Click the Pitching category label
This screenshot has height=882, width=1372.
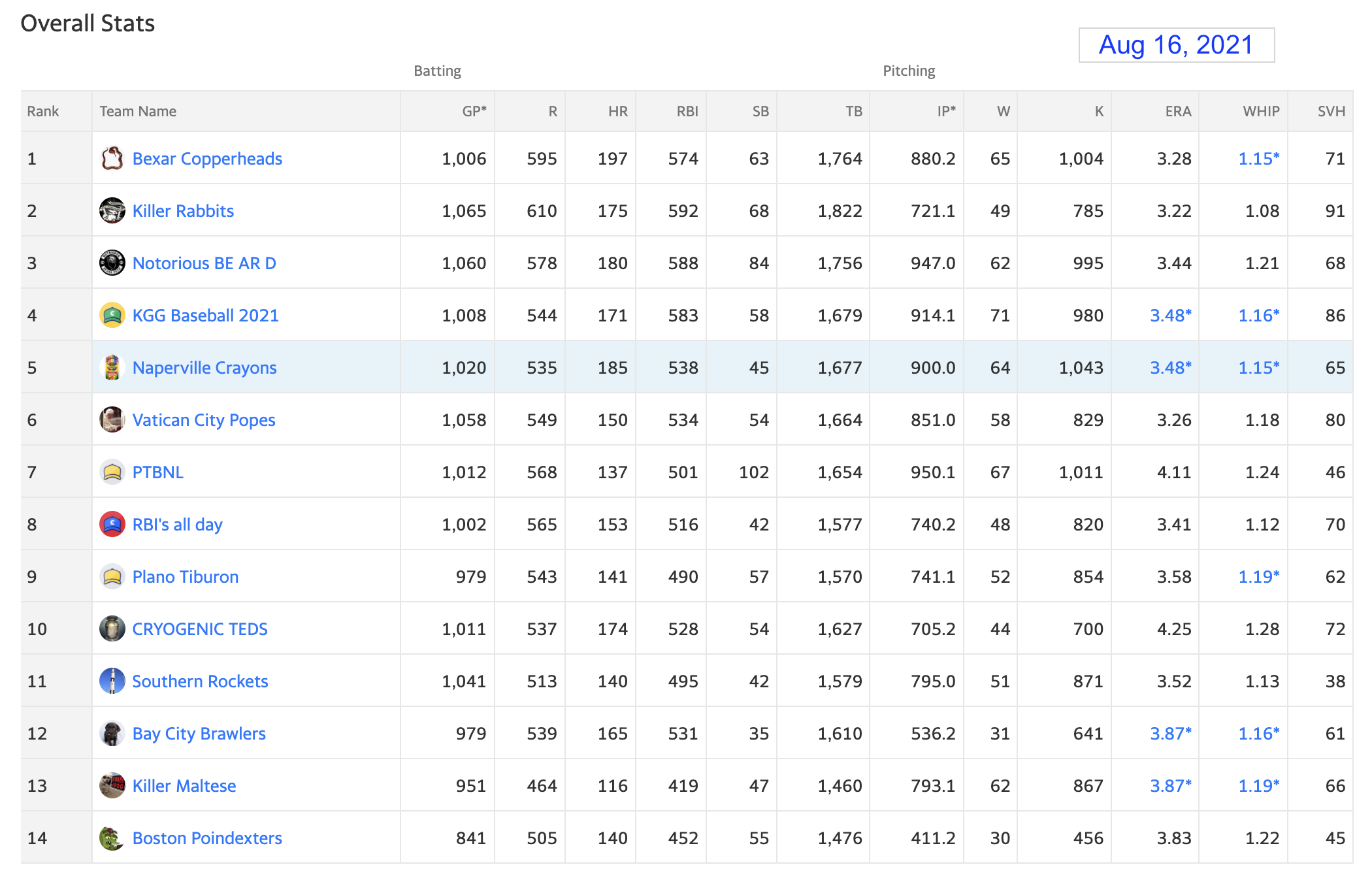909,71
